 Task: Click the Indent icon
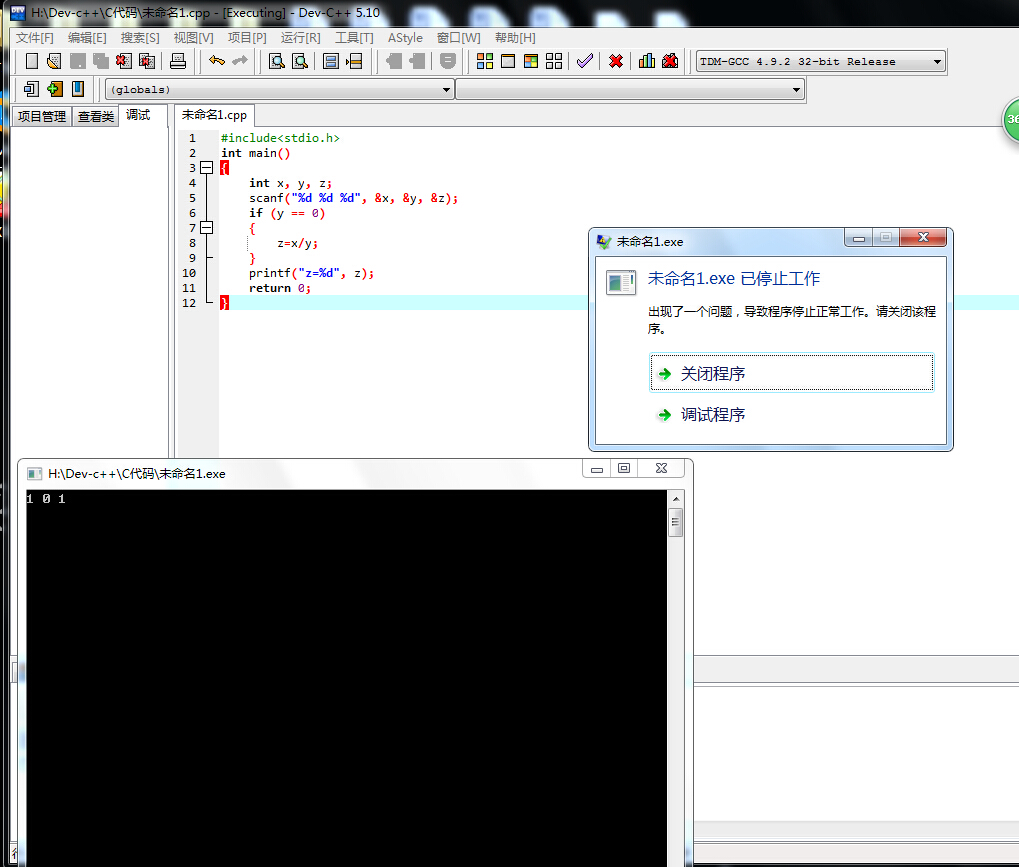(394, 62)
